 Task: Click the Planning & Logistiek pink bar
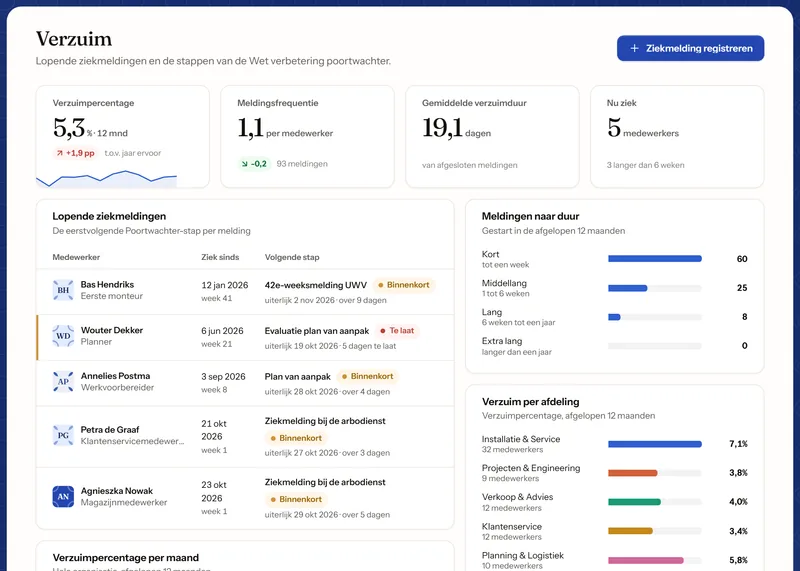coord(645,560)
